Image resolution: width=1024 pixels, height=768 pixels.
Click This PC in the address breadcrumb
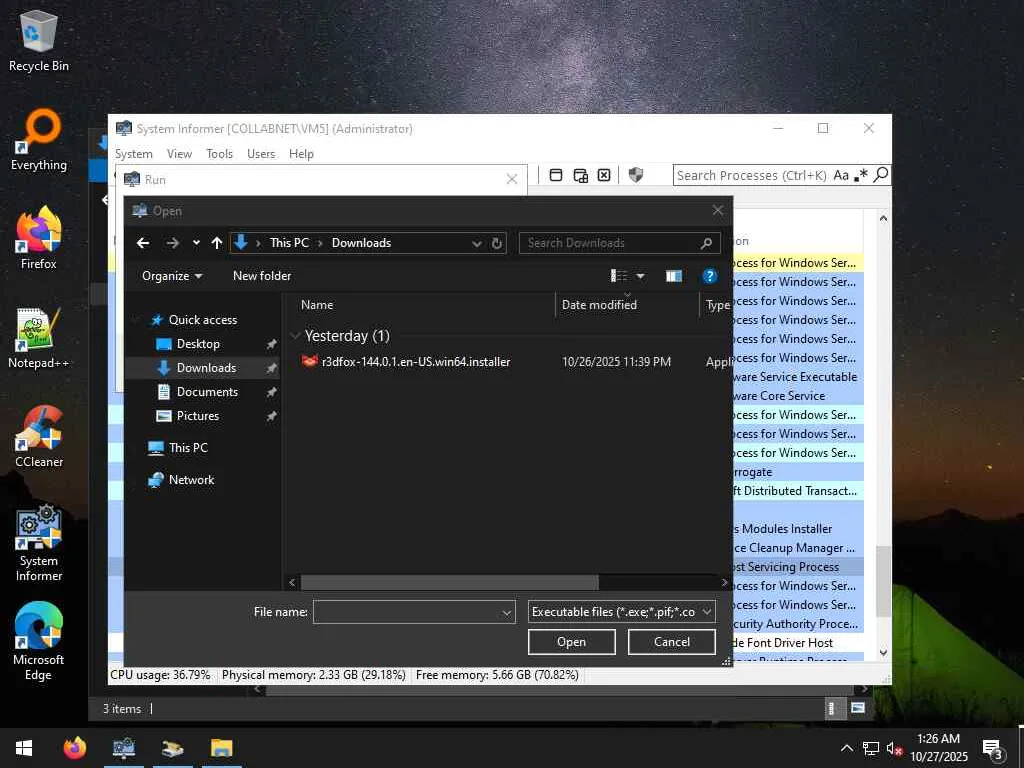(289, 243)
